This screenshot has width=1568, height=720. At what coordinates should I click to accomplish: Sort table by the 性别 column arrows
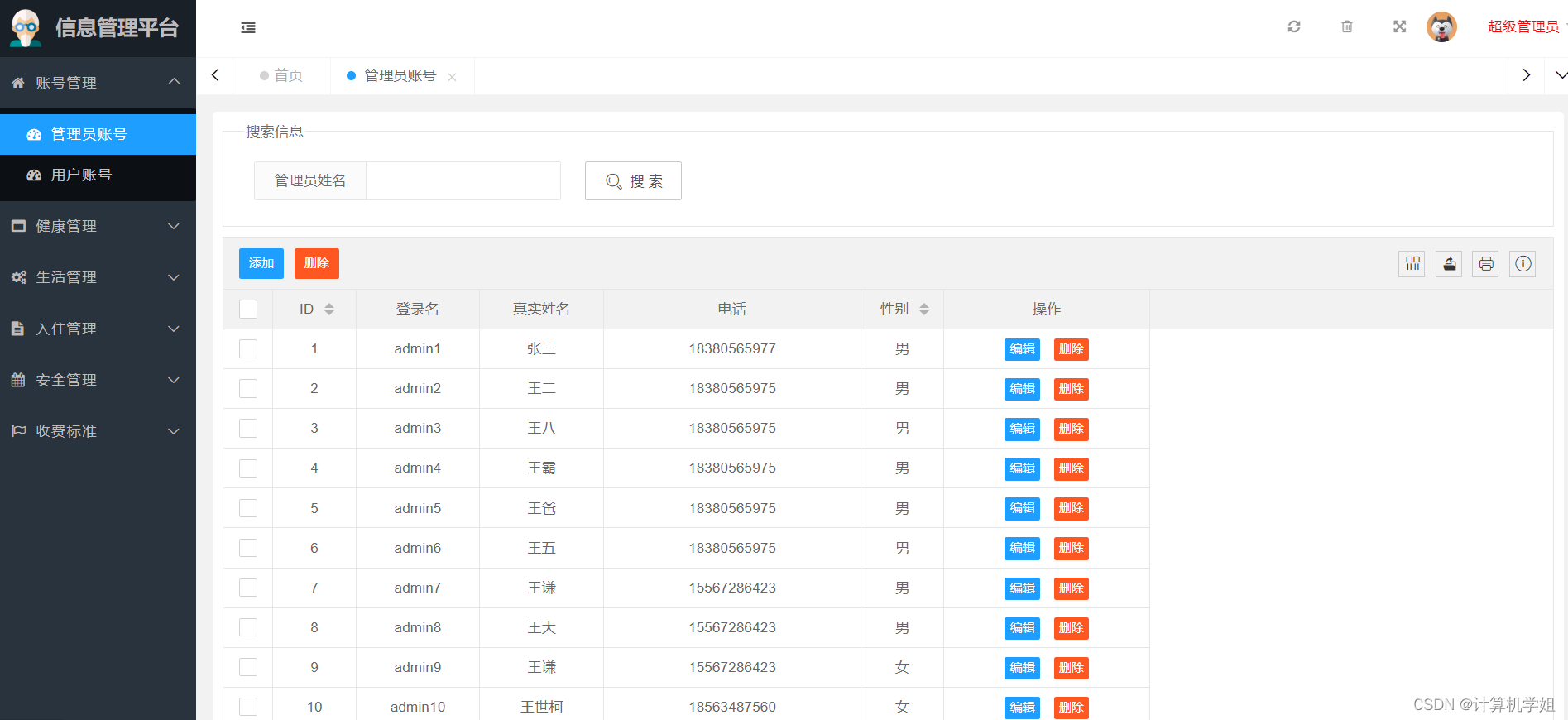(924, 309)
